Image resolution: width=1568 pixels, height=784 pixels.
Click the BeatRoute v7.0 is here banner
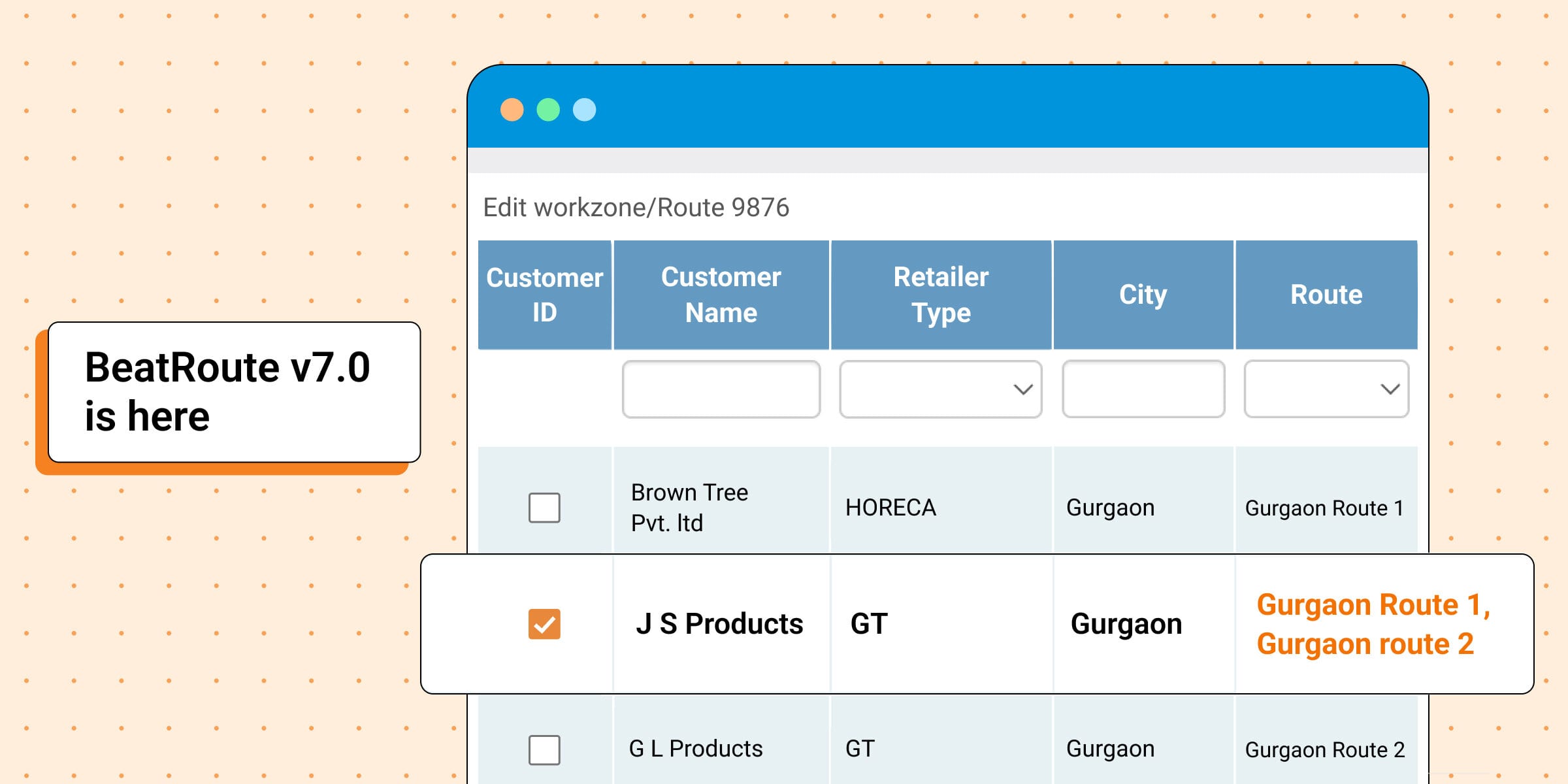[234, 391]
